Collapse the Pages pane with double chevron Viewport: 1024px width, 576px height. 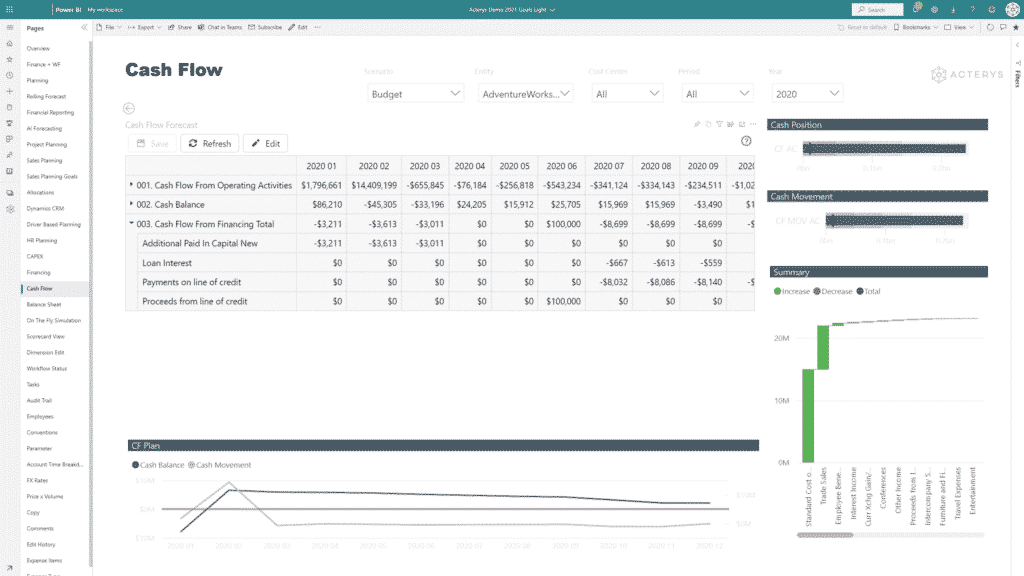click(82, 28)
